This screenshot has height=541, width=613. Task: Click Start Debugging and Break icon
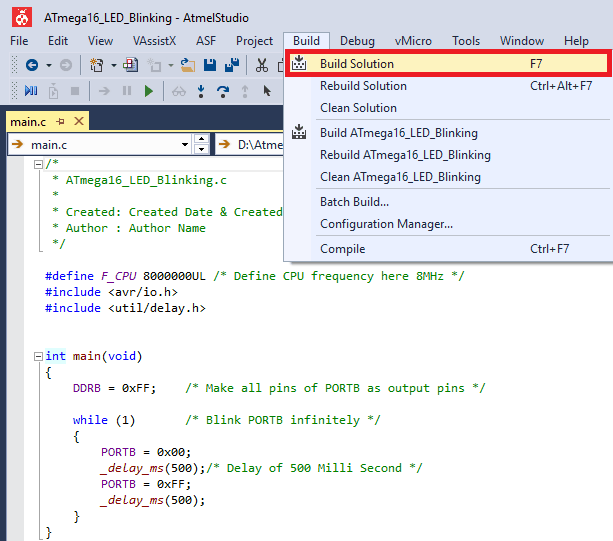[x=31, y=91]
